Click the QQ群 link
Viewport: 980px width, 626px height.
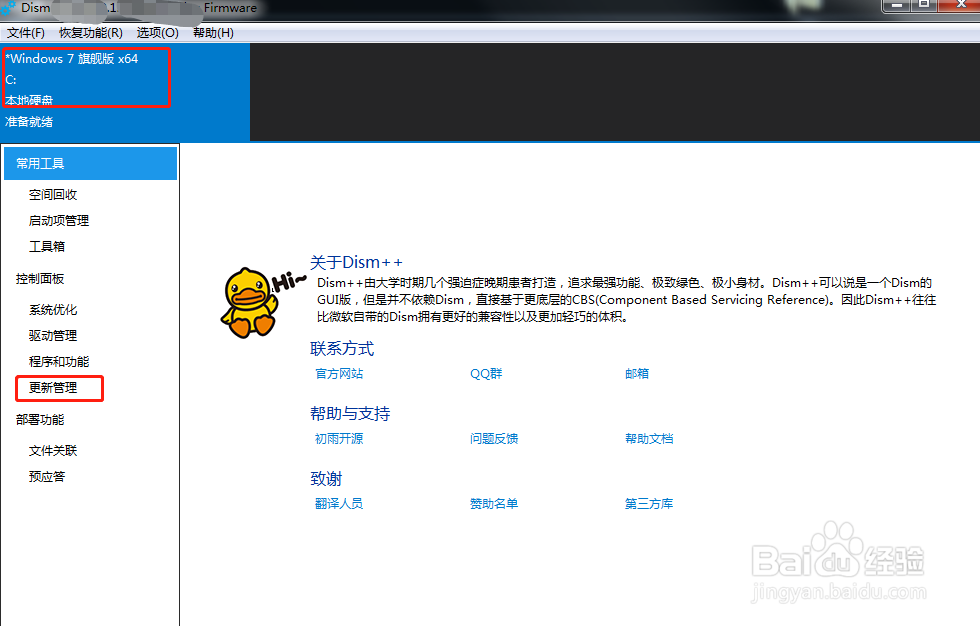(486, 374)
